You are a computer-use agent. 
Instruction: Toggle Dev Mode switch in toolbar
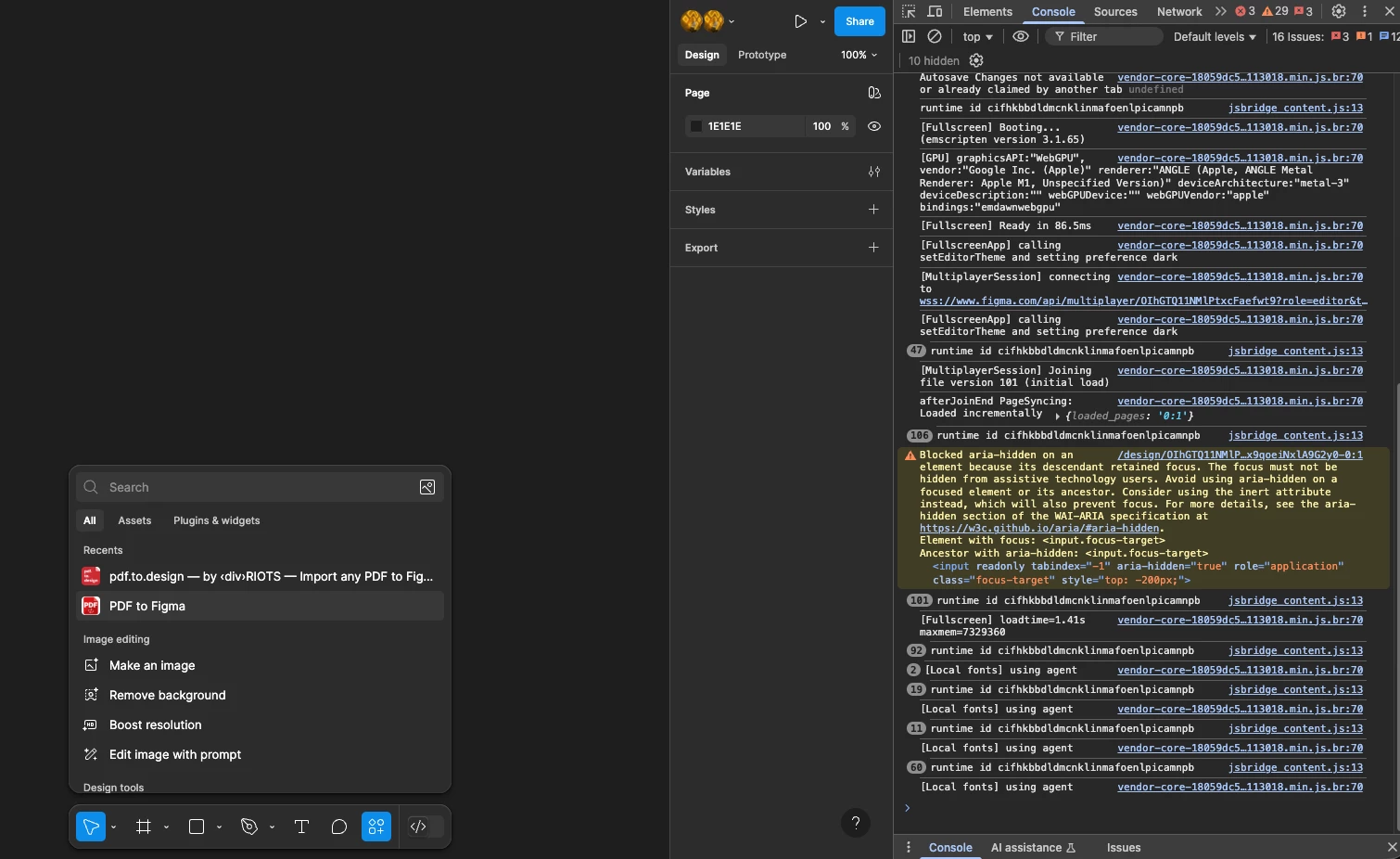pyautogui.click(x=426, y=827)
